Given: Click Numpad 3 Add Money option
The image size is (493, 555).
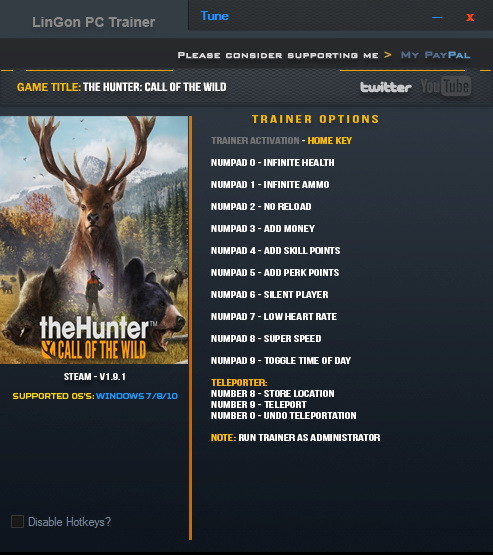Looking at the screenshot, I should click(263, 229).
